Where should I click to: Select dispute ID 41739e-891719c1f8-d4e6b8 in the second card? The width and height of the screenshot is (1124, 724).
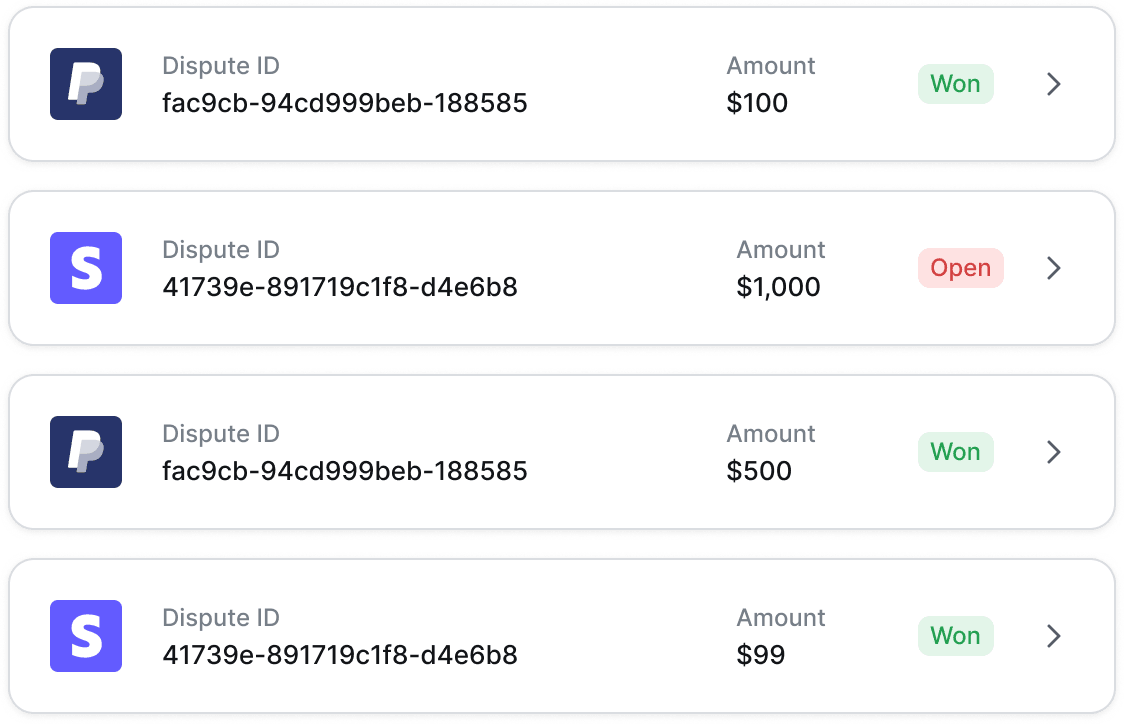[x=340, y=287]
